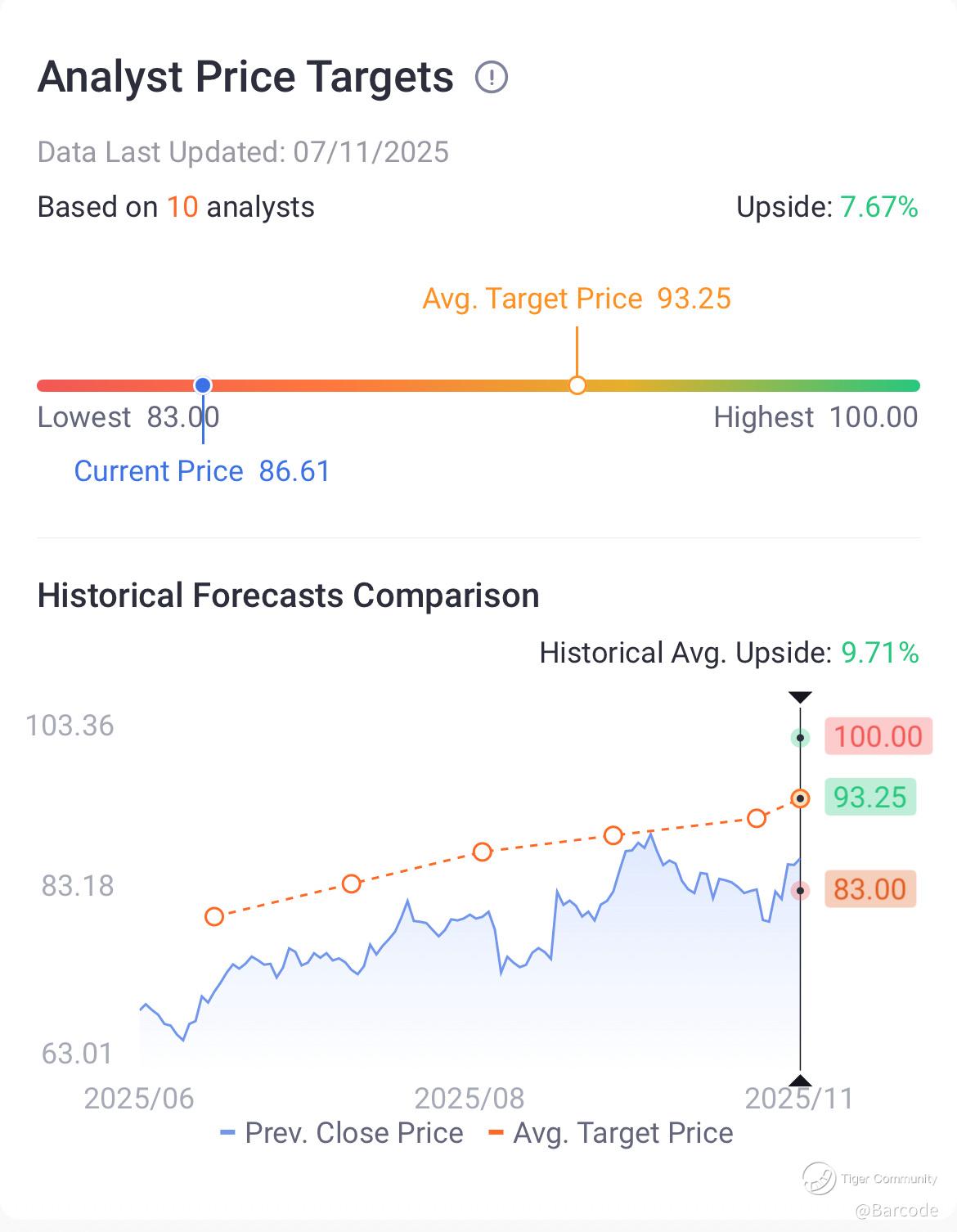Viewport: 957px width, 1232px height.
Task: Select the third orange target price point
Action: (x=483, y=852)
